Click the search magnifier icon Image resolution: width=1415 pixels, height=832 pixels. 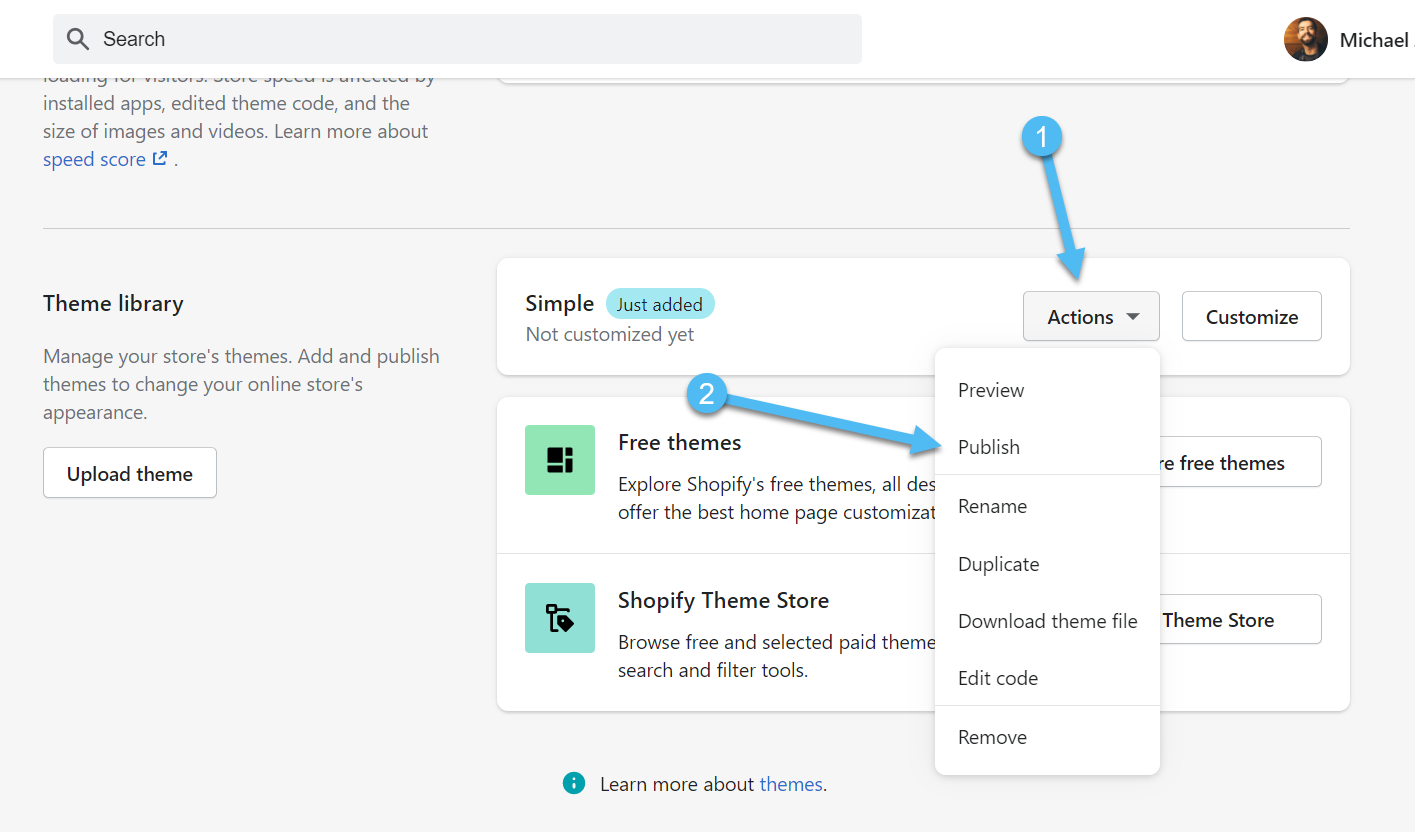[78, 39]
